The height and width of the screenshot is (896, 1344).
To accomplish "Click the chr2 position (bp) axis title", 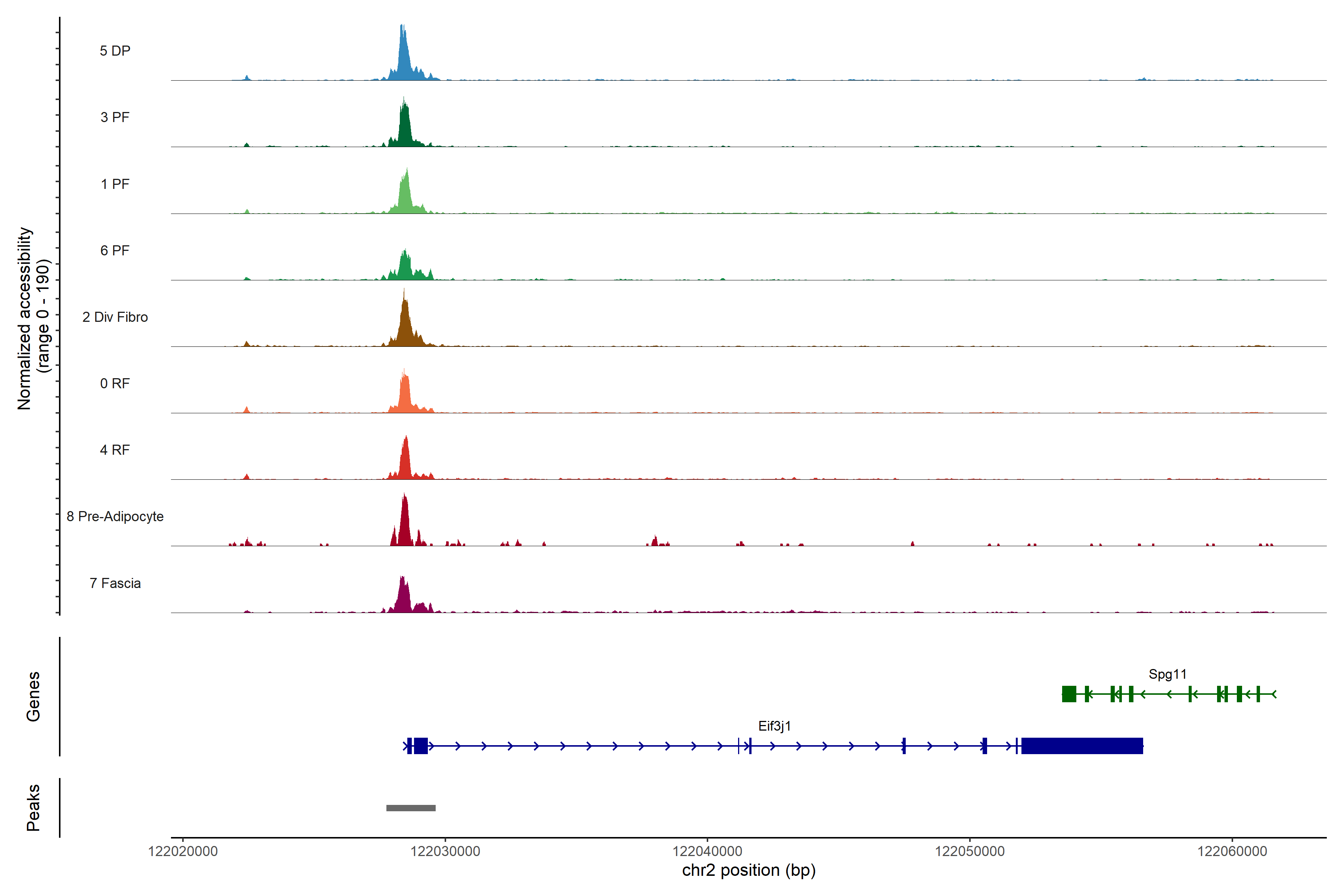I will pyautogui.click(x=749, y=870).
